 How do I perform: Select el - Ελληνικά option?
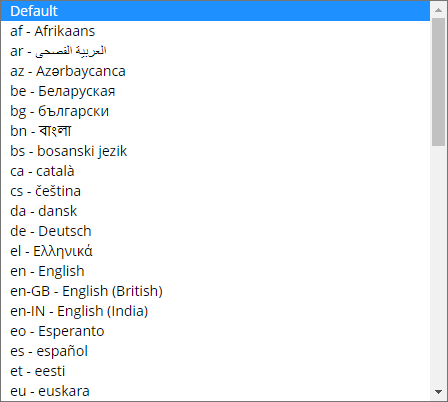pos(215,251)
